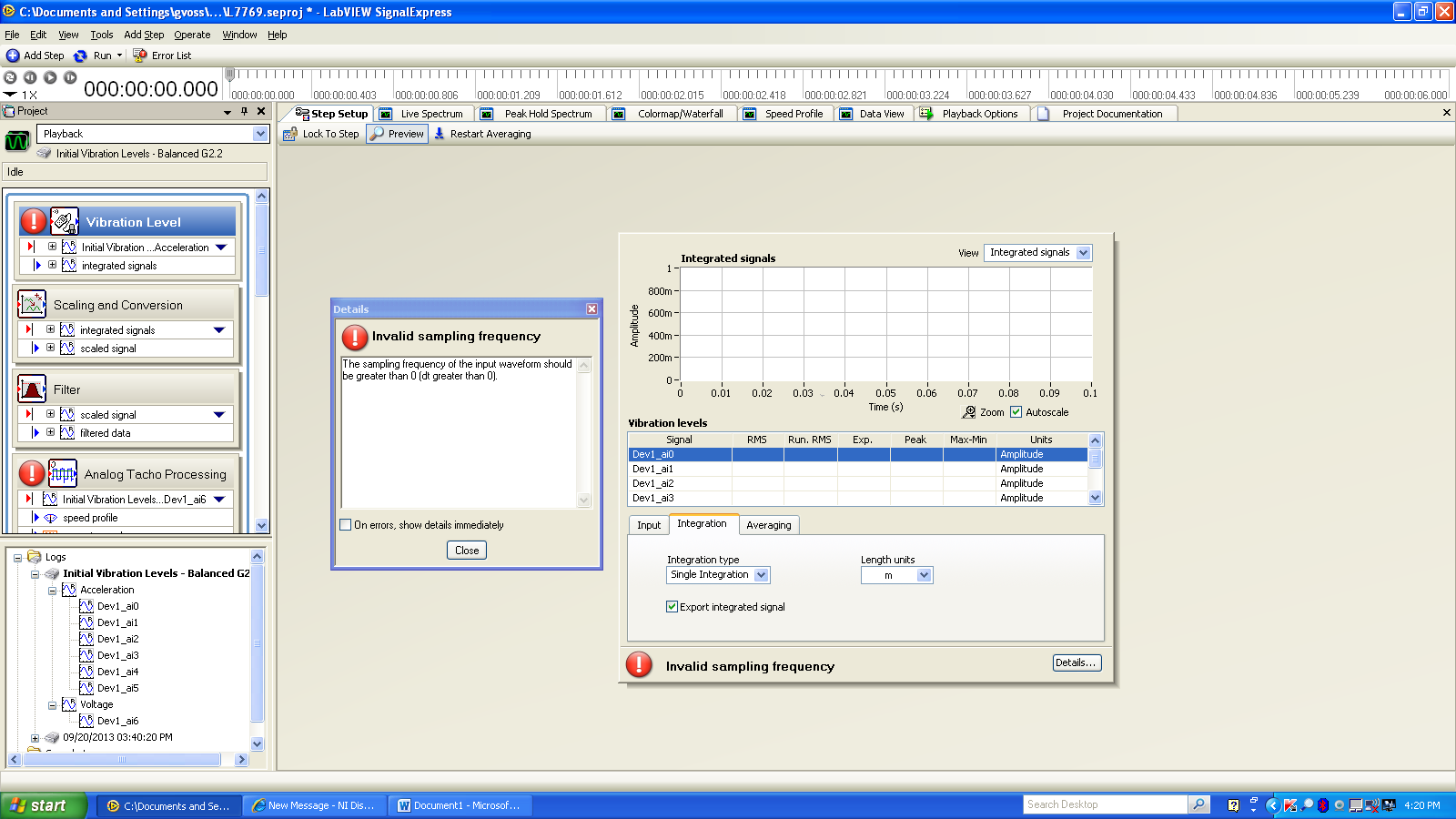Enable 'On errors, show details immediately'
Image resolution: width=1456 pixels, height=819 pixels.
346,525
